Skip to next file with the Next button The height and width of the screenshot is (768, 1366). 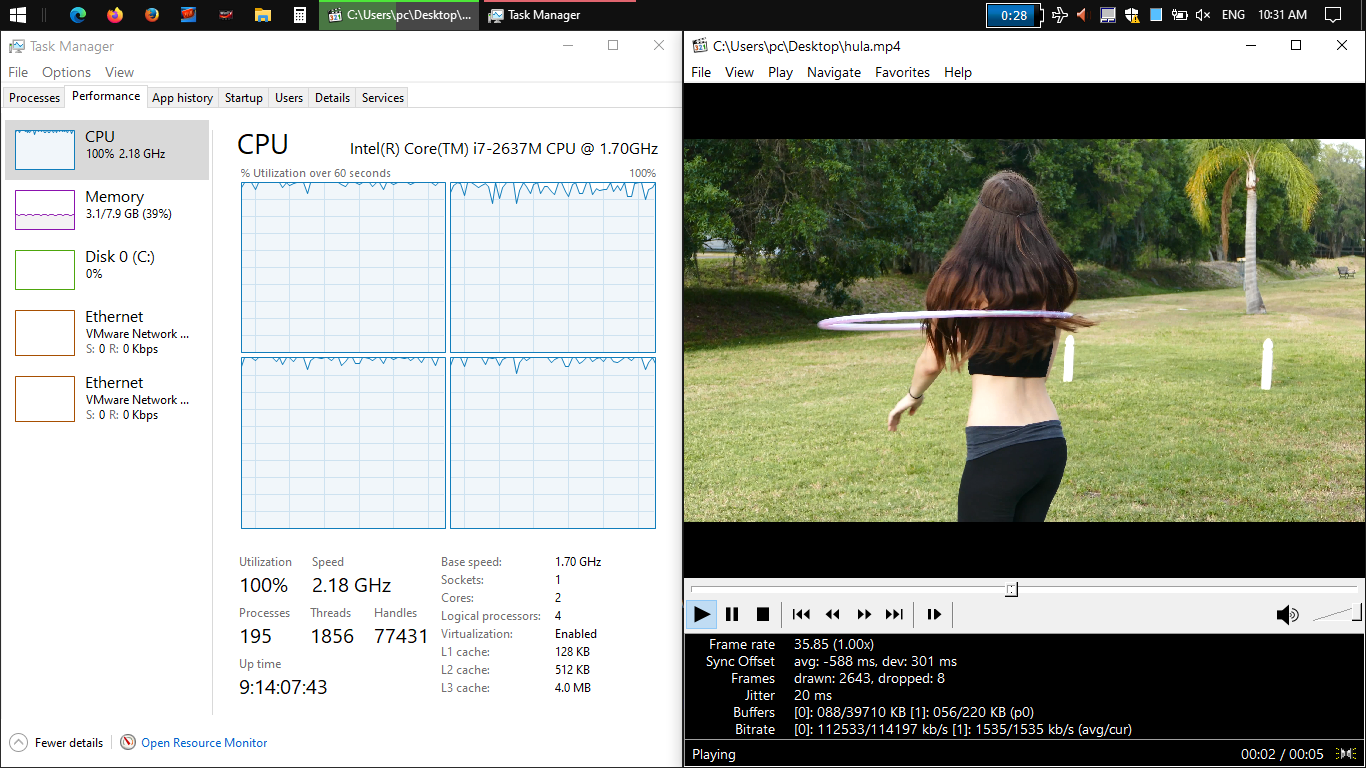(895, 614)
